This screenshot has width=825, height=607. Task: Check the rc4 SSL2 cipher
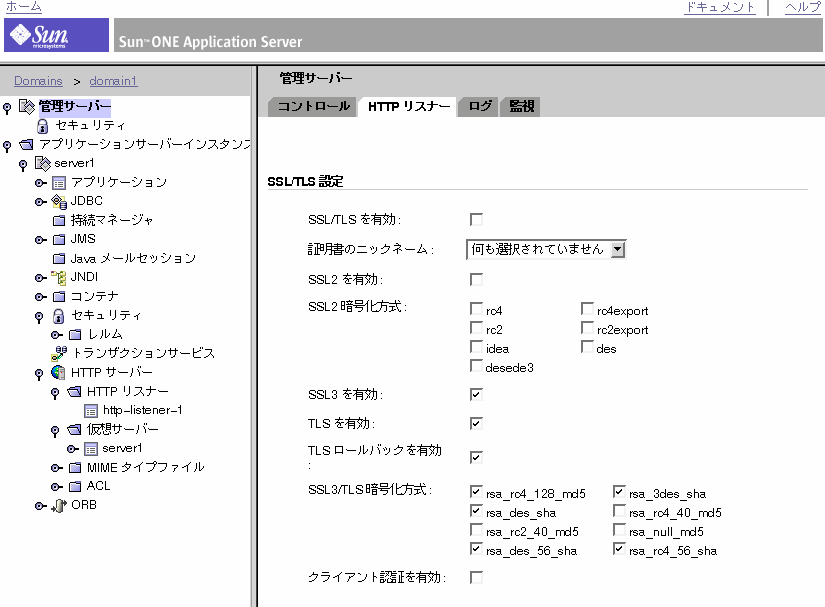click(476, 308)
